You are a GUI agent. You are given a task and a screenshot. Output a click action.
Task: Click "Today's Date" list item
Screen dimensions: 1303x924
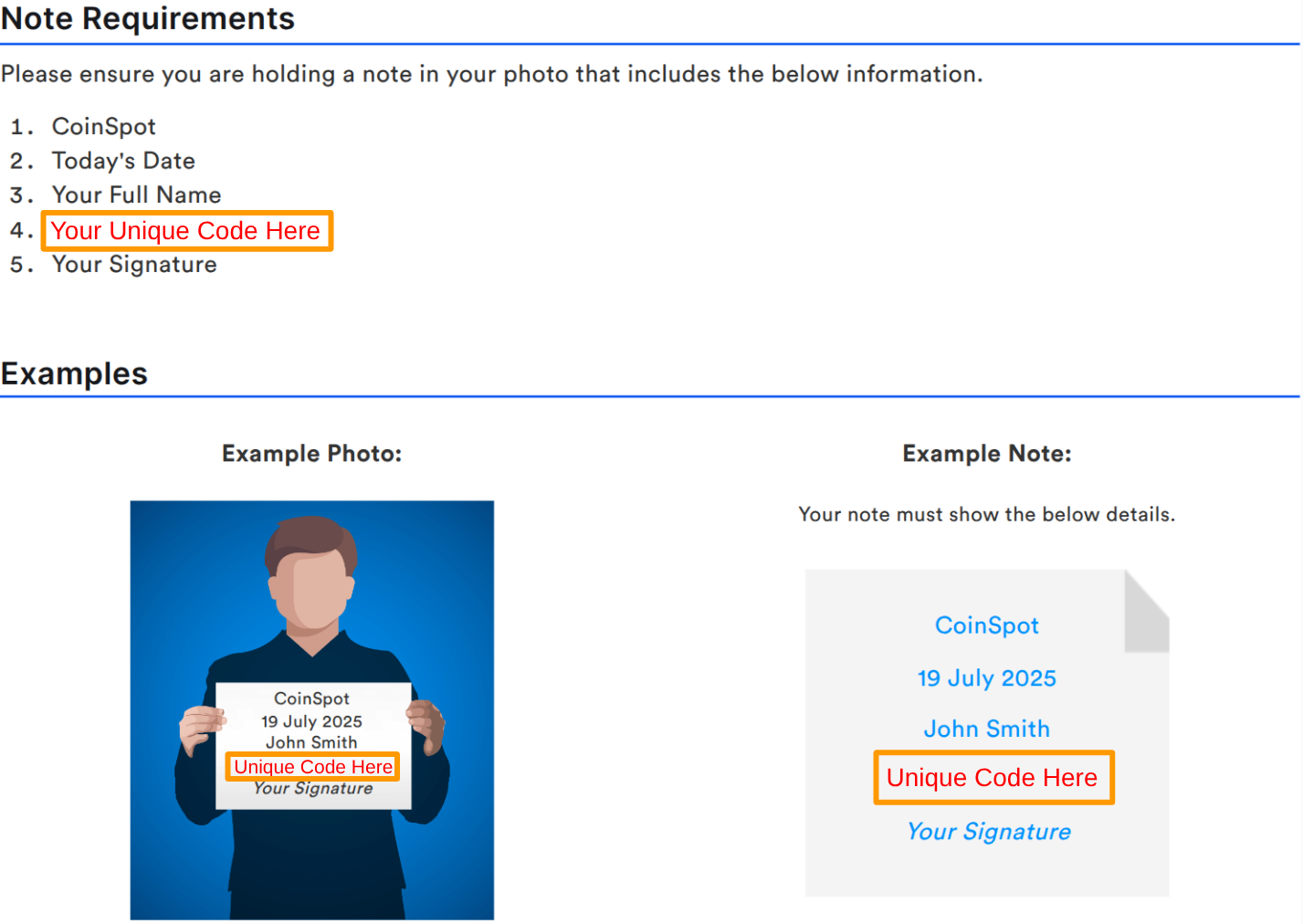[123, 161]
